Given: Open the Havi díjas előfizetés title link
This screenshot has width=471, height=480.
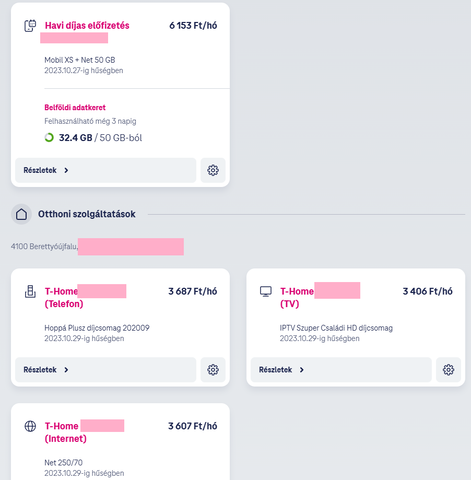Looking at the screenshot, I should coord(87,26).
